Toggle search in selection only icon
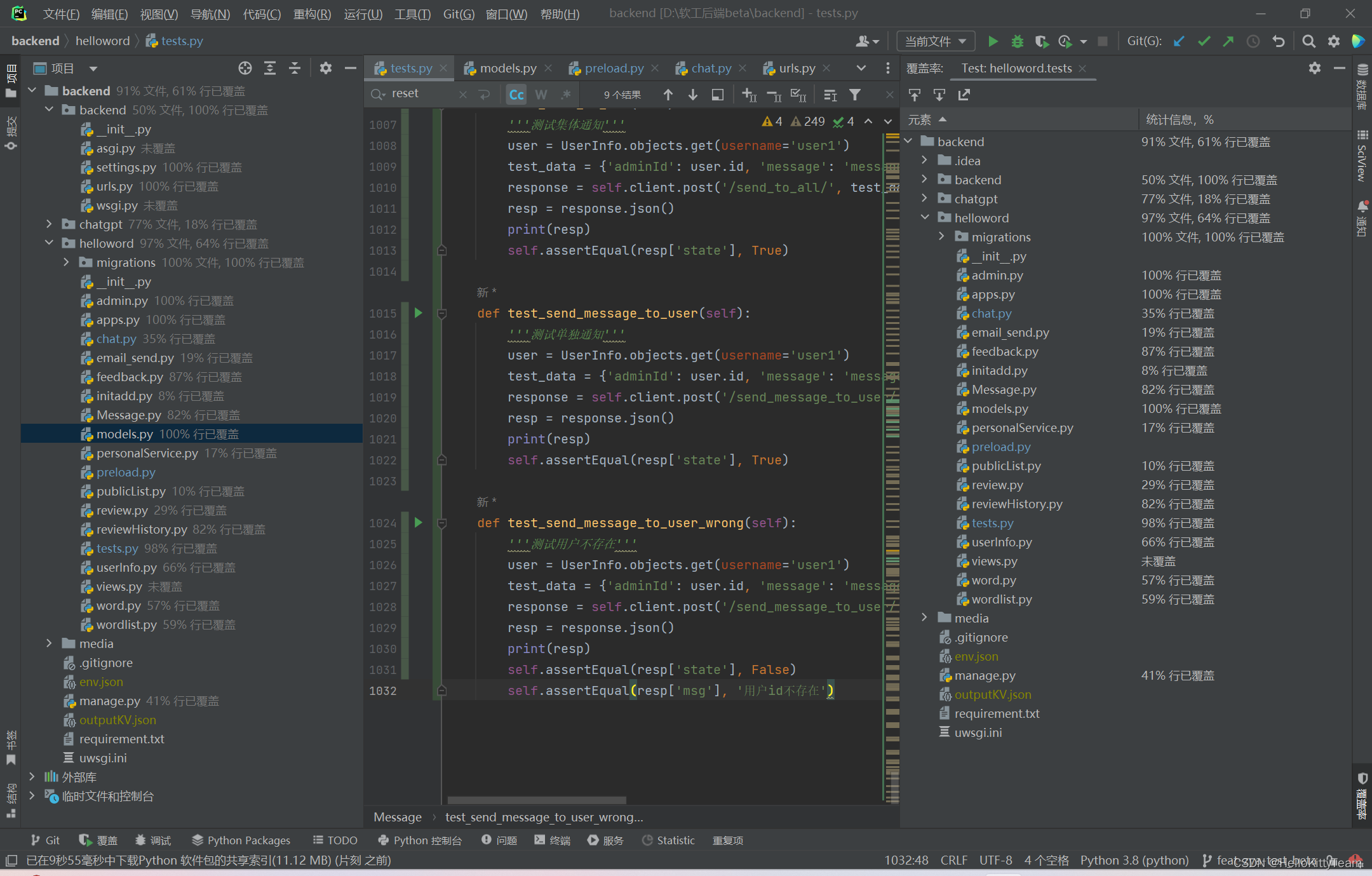 click(718, 95)
